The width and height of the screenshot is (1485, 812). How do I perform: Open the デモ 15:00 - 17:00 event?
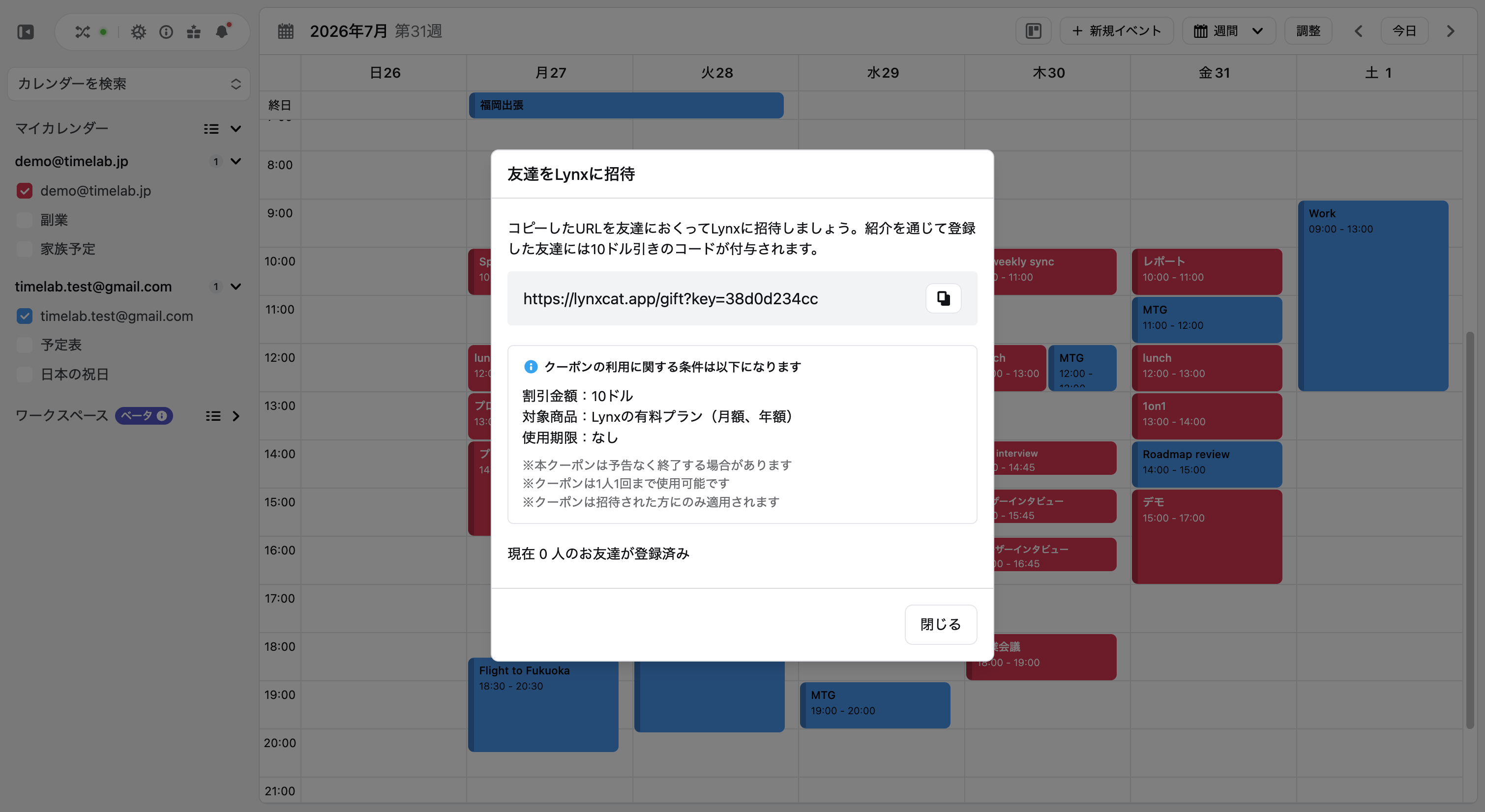coord(1207,537)
